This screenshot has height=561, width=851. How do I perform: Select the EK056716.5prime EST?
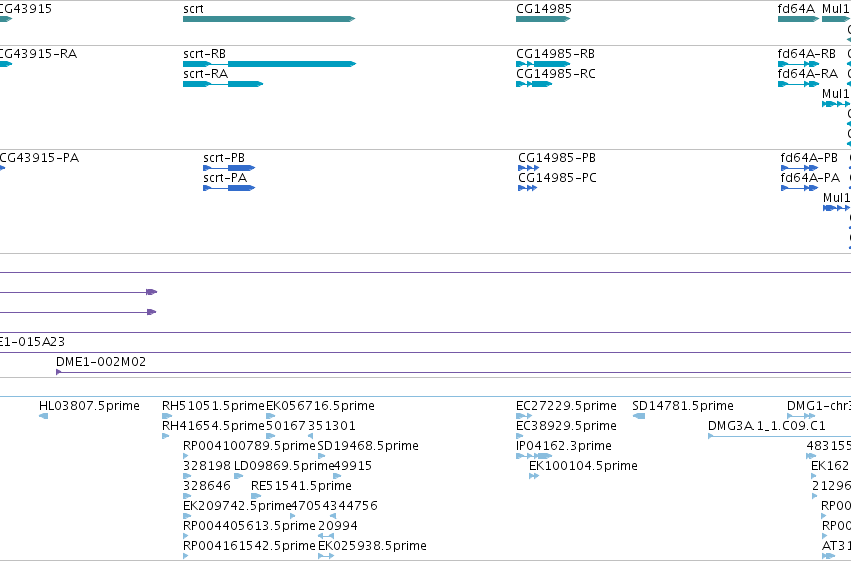coord(270,416)
